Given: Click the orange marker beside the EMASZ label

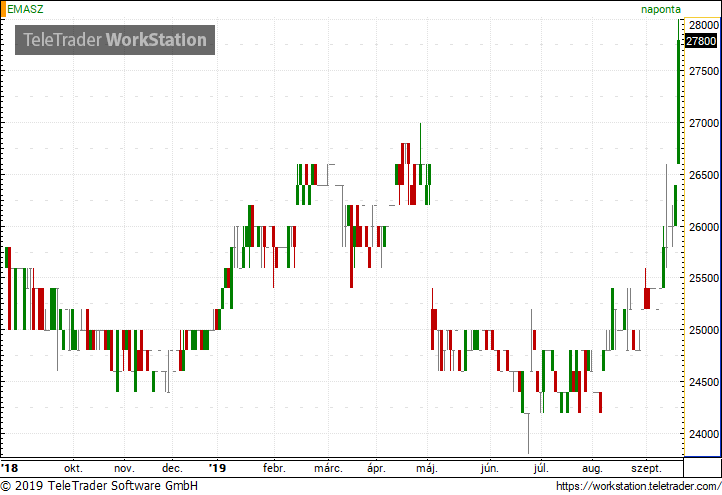Looking at the screenshot, I should point(3,9).
